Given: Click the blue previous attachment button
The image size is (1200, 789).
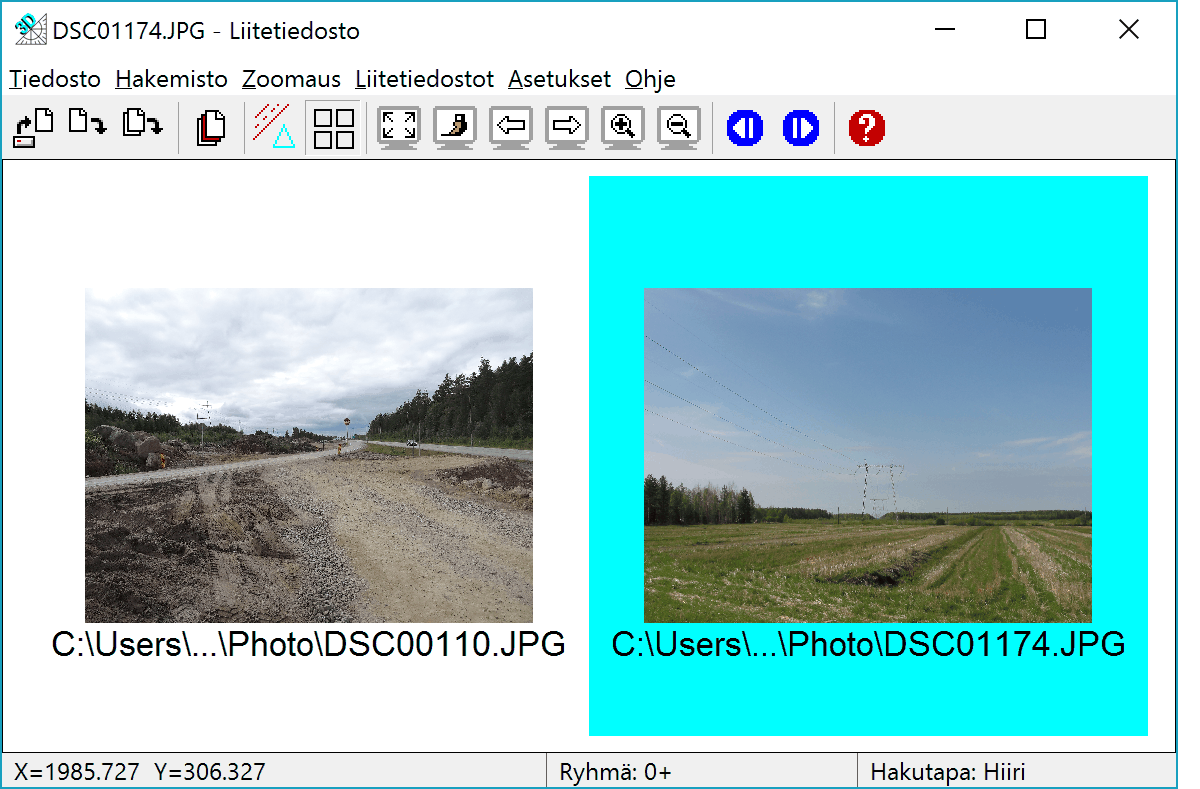Looking at the screenshot, I should [x=745, y=128].
